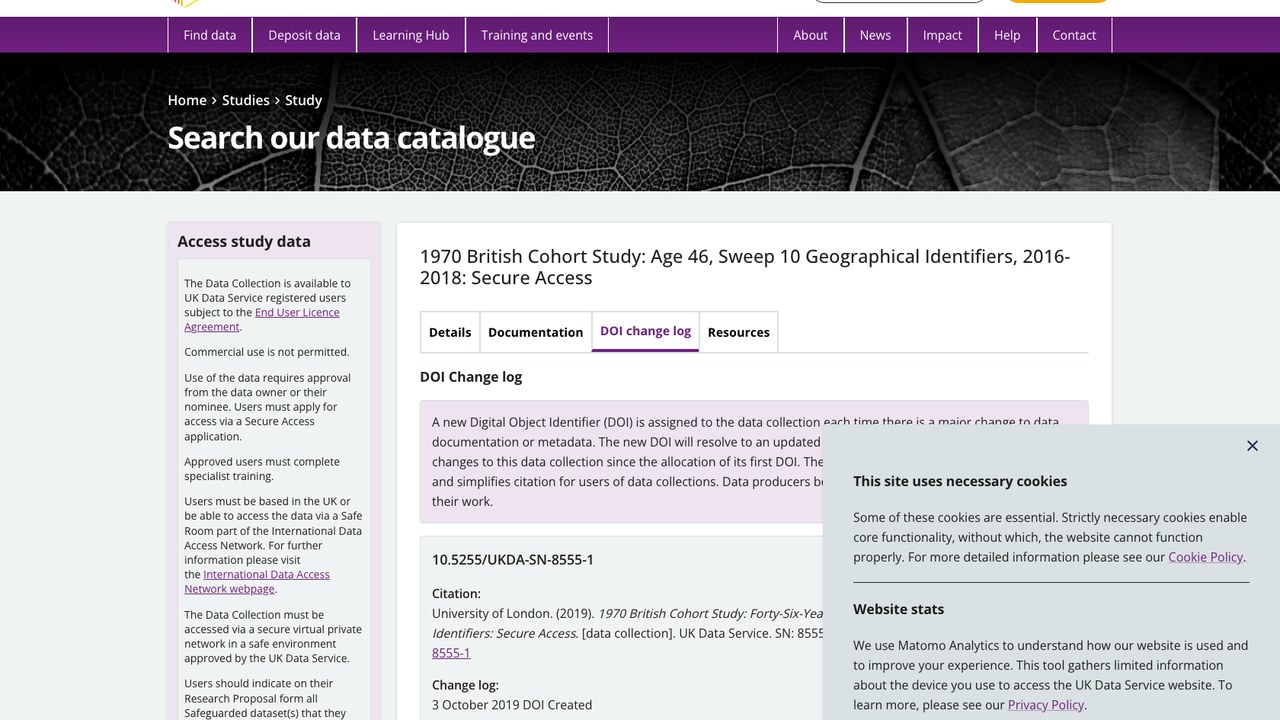Select the Study breadcrumb item

(303, 100)
